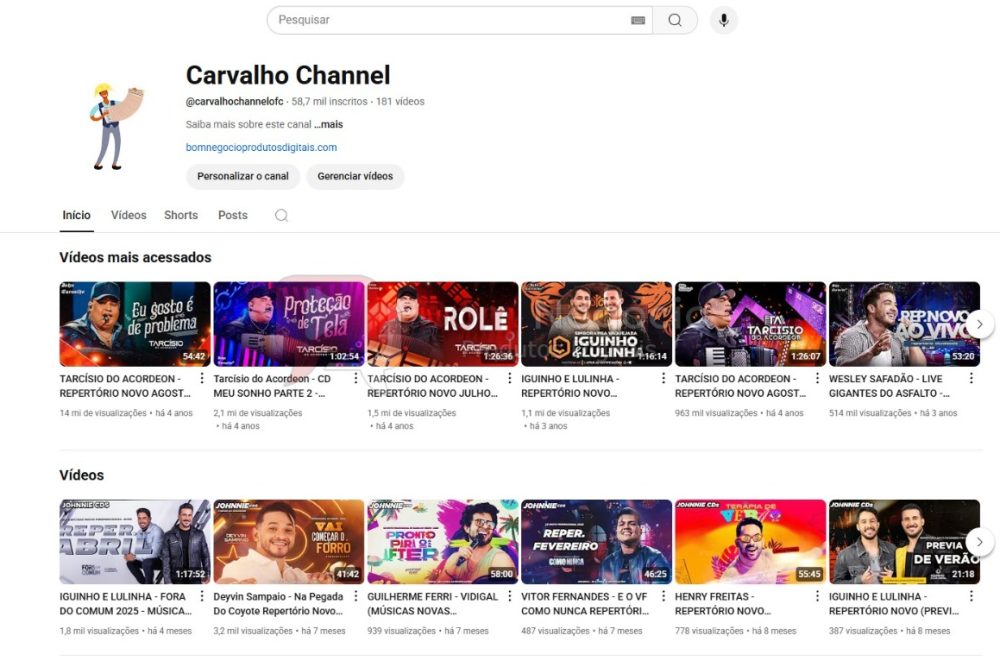Image resolution: width=1000 pixels, height=667 pixels.
Task: Open channel search magnifier beside Posts tab
Action: coord(281,216)
